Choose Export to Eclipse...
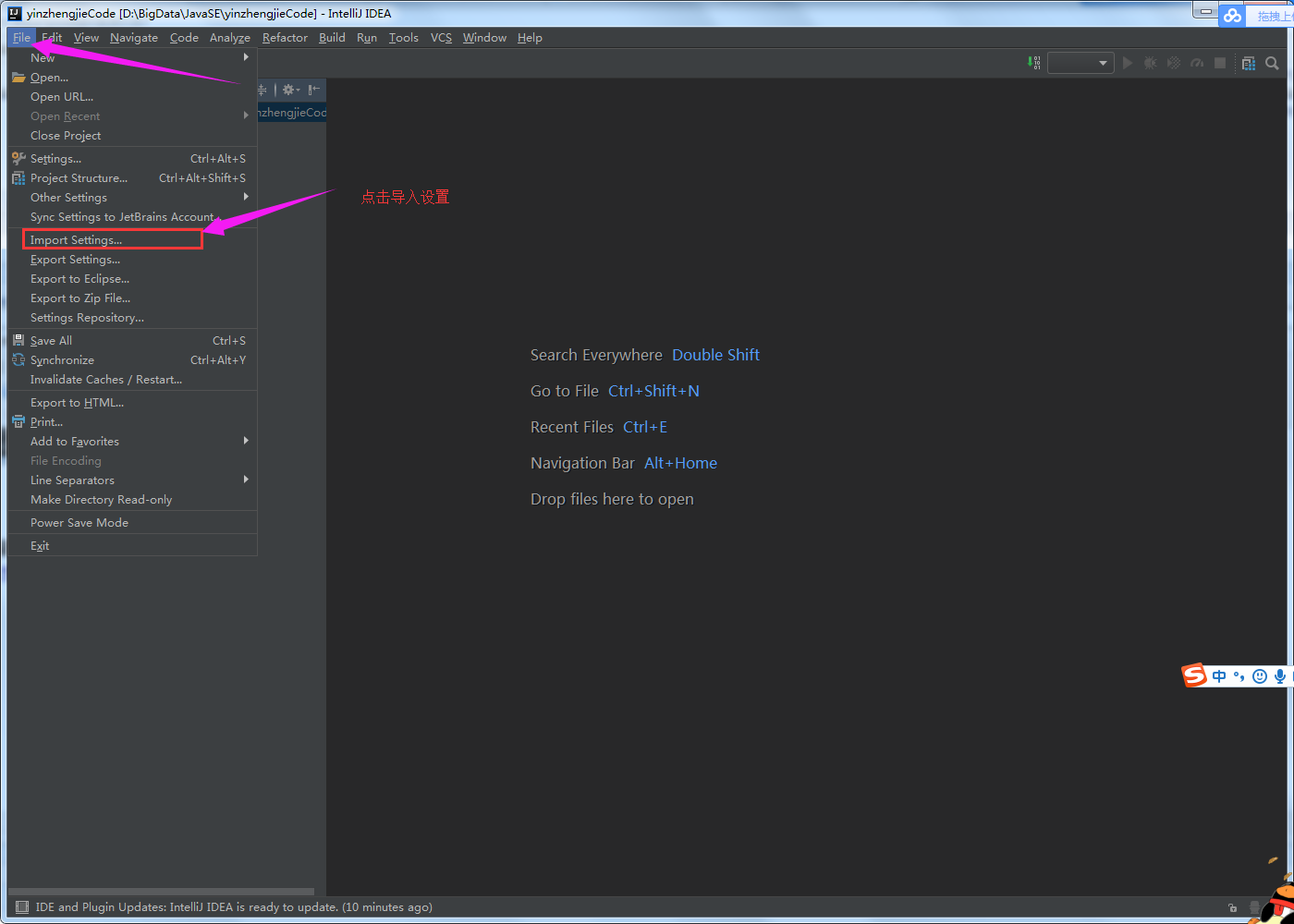The image size is (1294, 924). click(132, 278)
